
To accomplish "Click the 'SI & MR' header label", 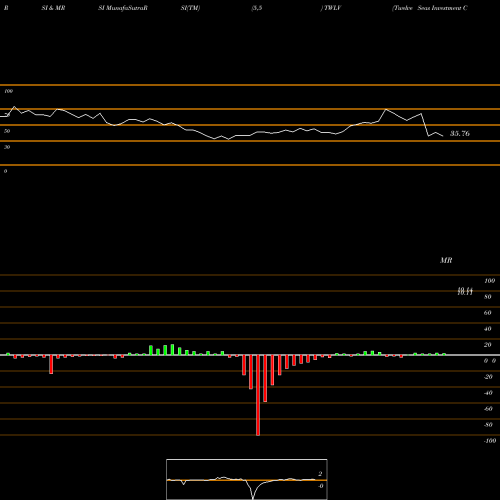I will click(x=53, y=8).
